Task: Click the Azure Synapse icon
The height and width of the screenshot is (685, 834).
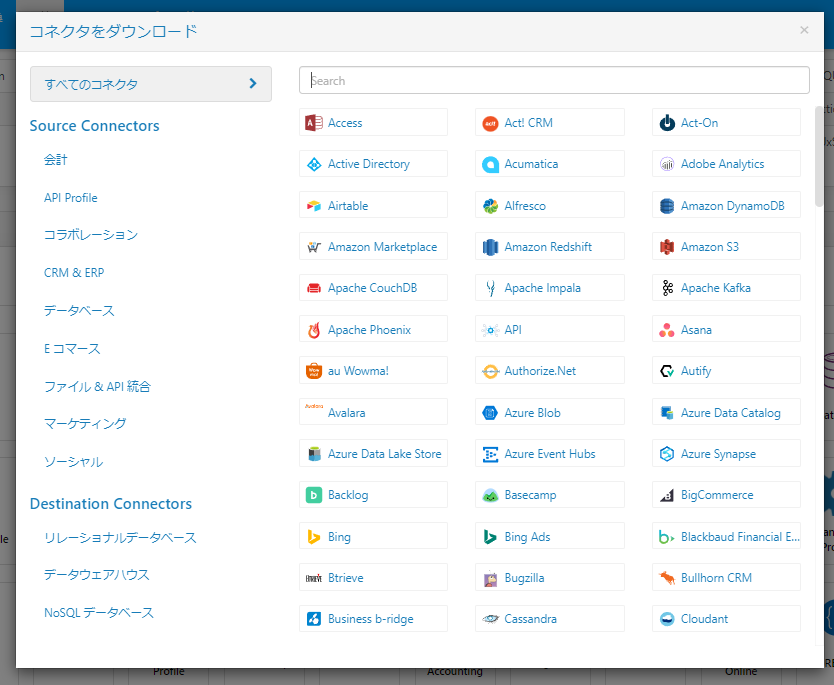Action: (667, 454)
